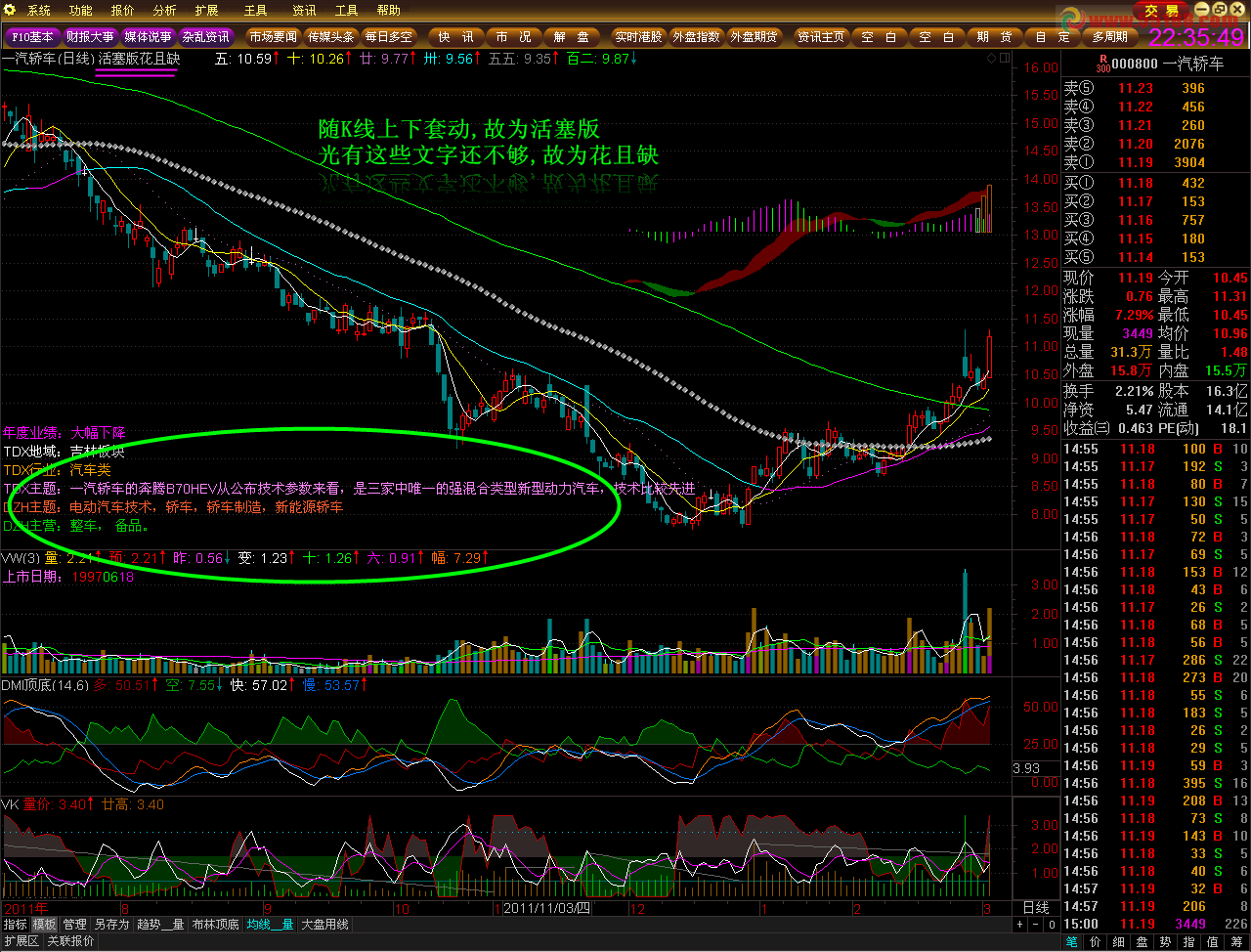The height and width of the screenshot is (952, 1251).
Task: Switch to 趋势__量 template
Action: [161, 925]
